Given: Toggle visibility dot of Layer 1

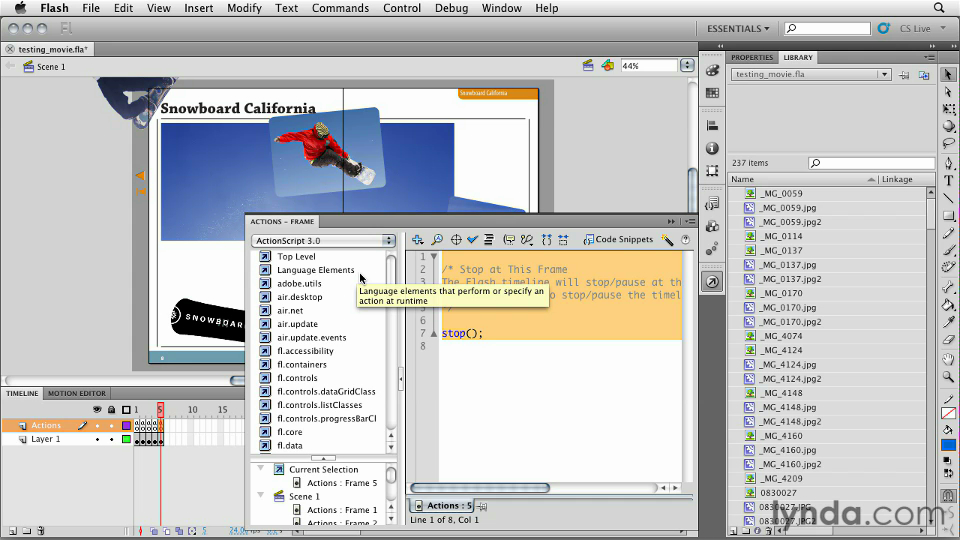Looking at the screenshot, I should tap(97, 440).
